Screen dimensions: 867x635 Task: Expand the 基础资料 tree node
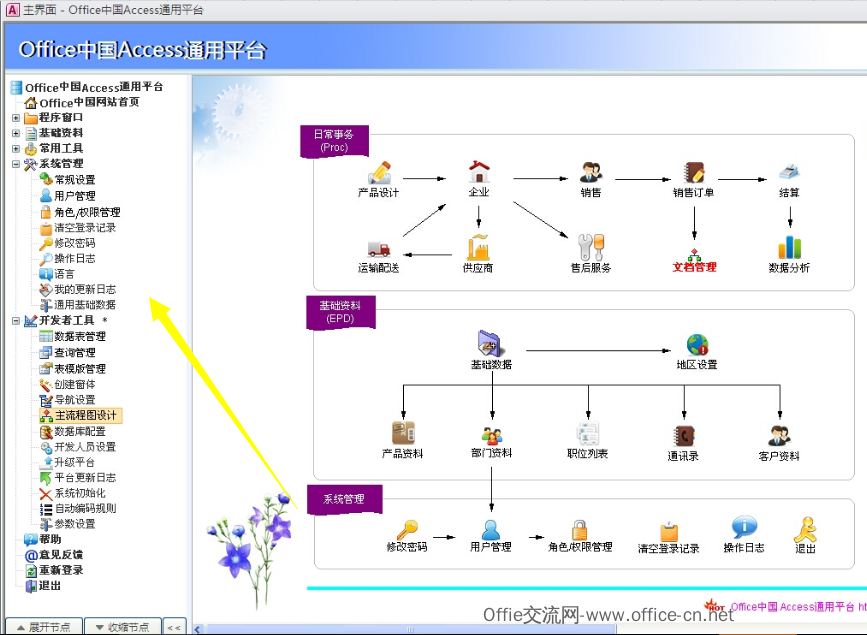tap(16, 133)
